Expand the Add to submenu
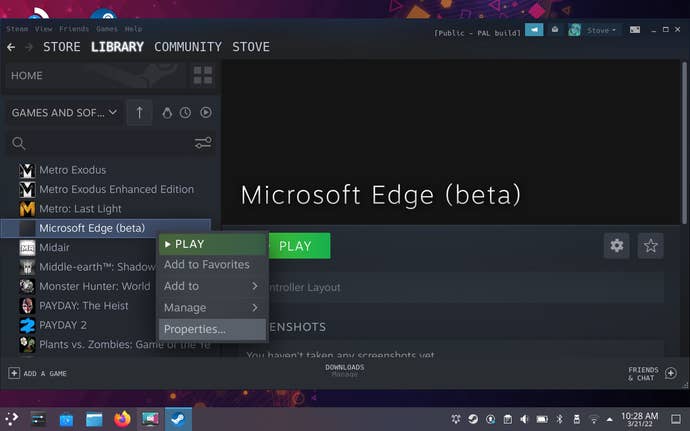690x431 pixels. [213, 286]
